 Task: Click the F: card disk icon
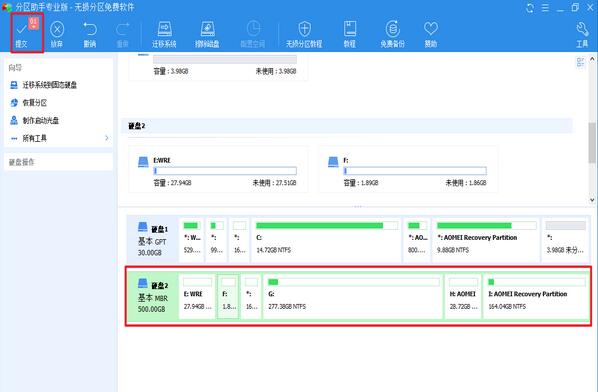tap(333, 162)
